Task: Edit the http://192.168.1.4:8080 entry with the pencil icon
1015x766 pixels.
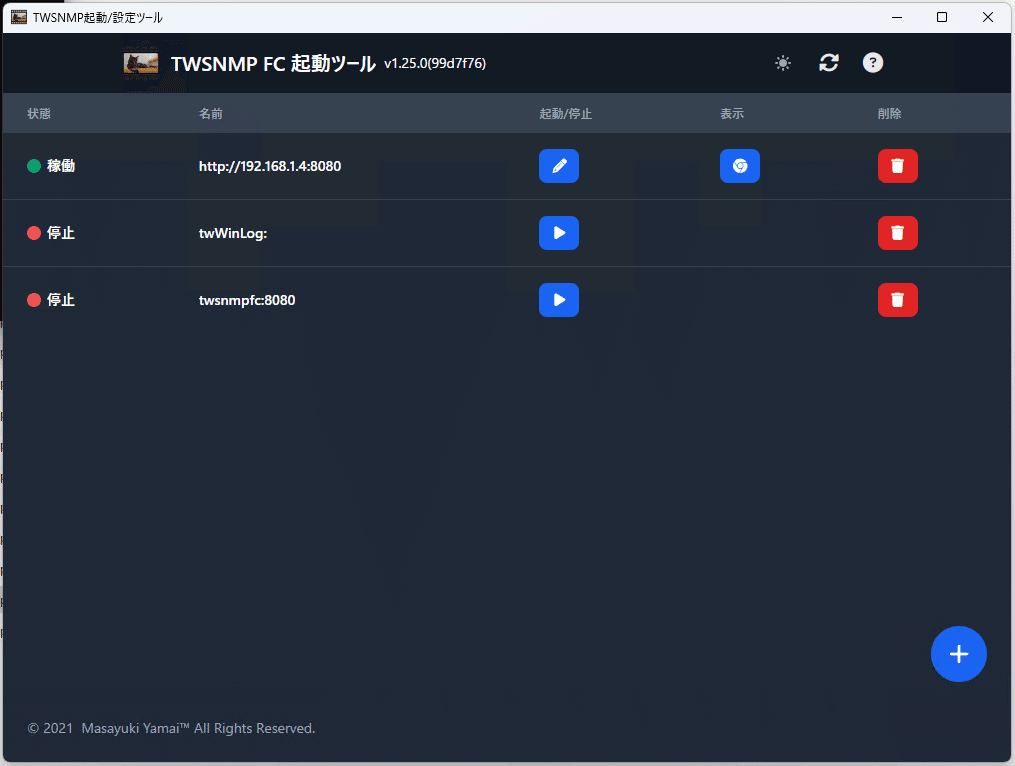Action: 559,166
